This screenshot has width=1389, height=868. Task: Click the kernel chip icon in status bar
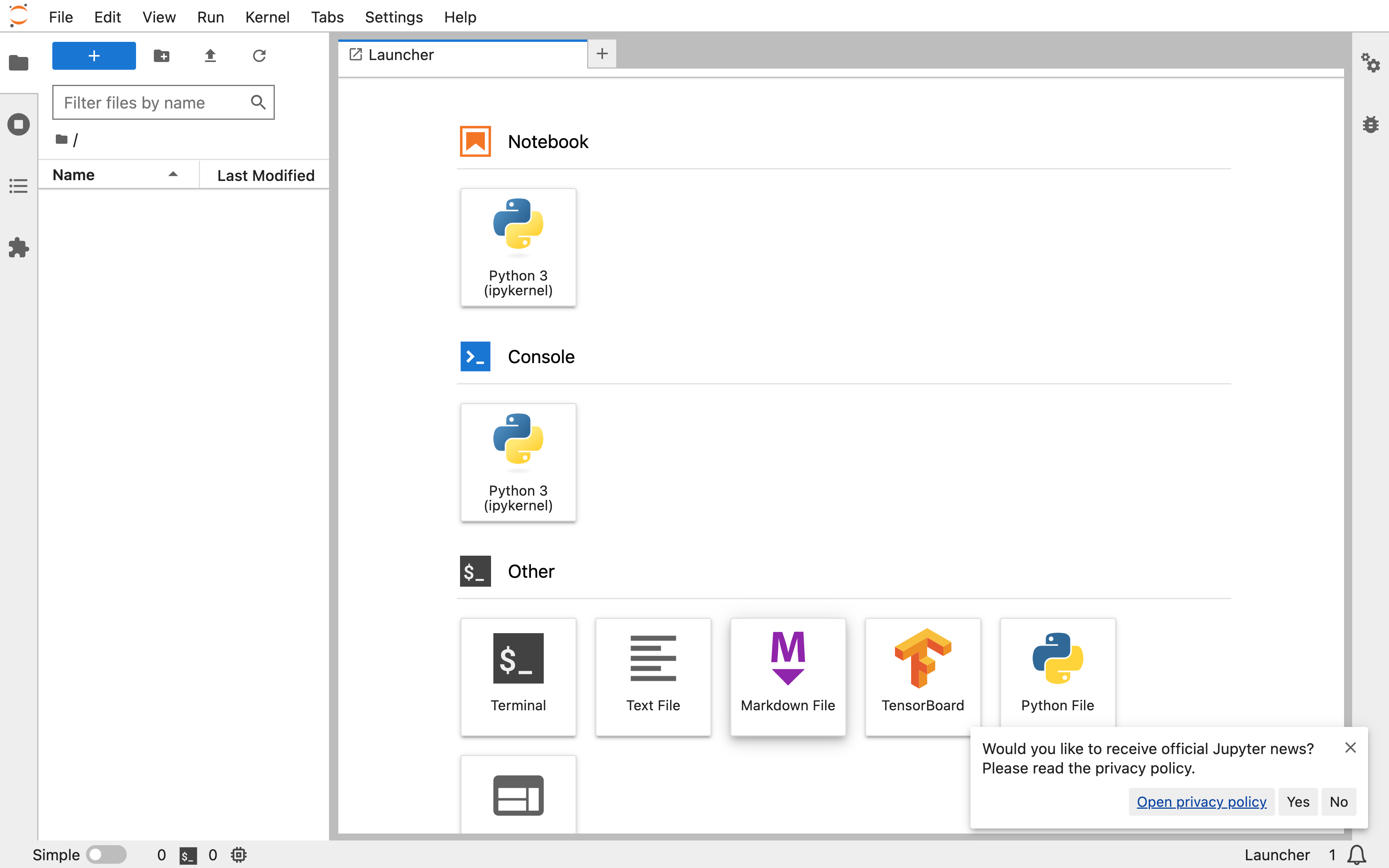click(x=239, y=855)
